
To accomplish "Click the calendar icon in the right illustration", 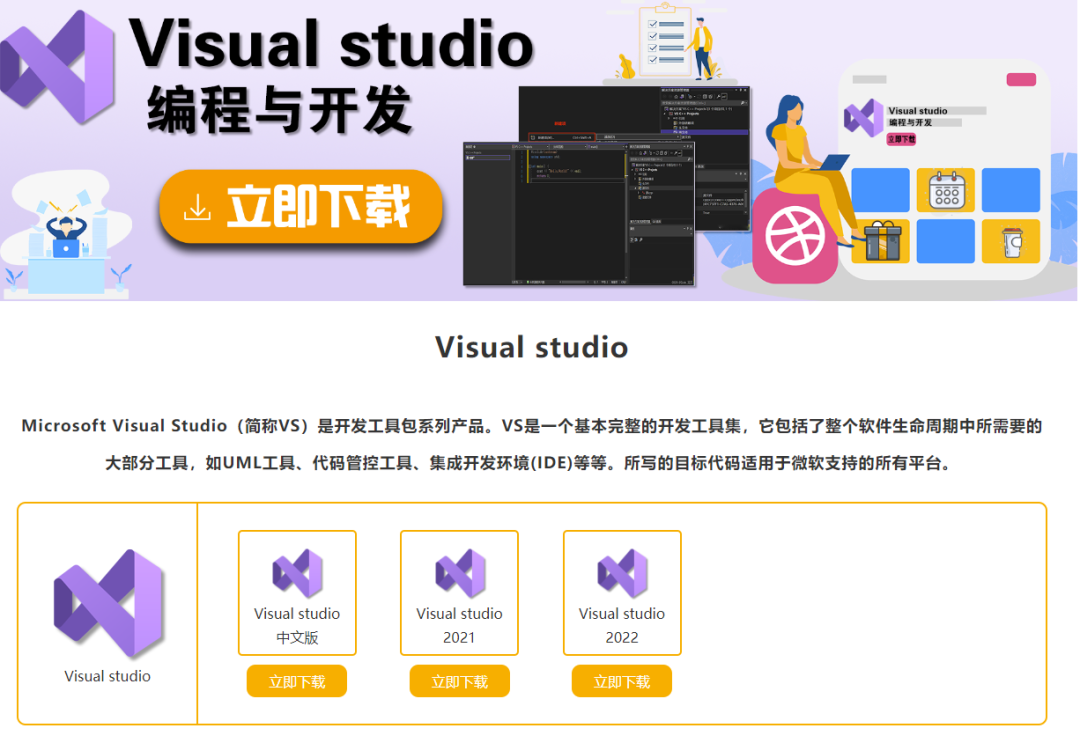I will (x=944, y=190).
